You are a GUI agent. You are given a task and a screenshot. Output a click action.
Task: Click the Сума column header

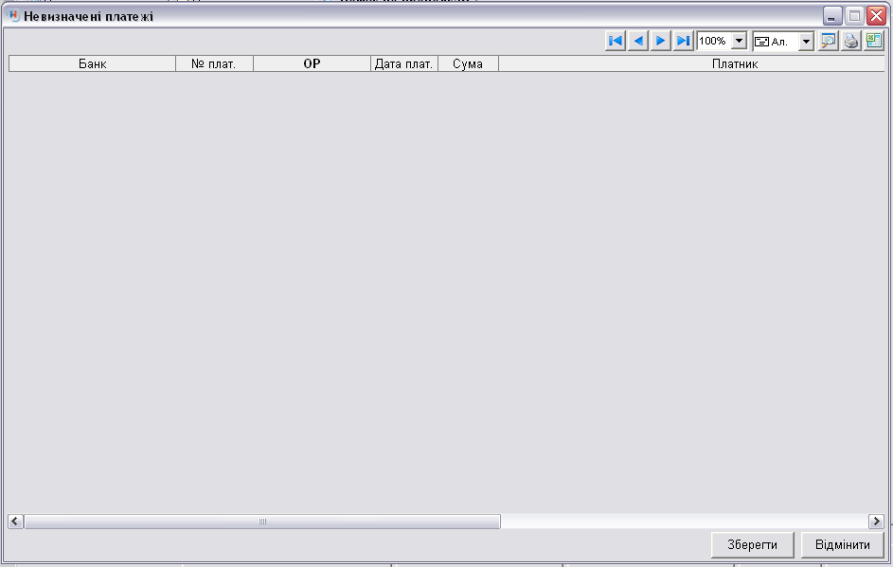pos(467,64)
